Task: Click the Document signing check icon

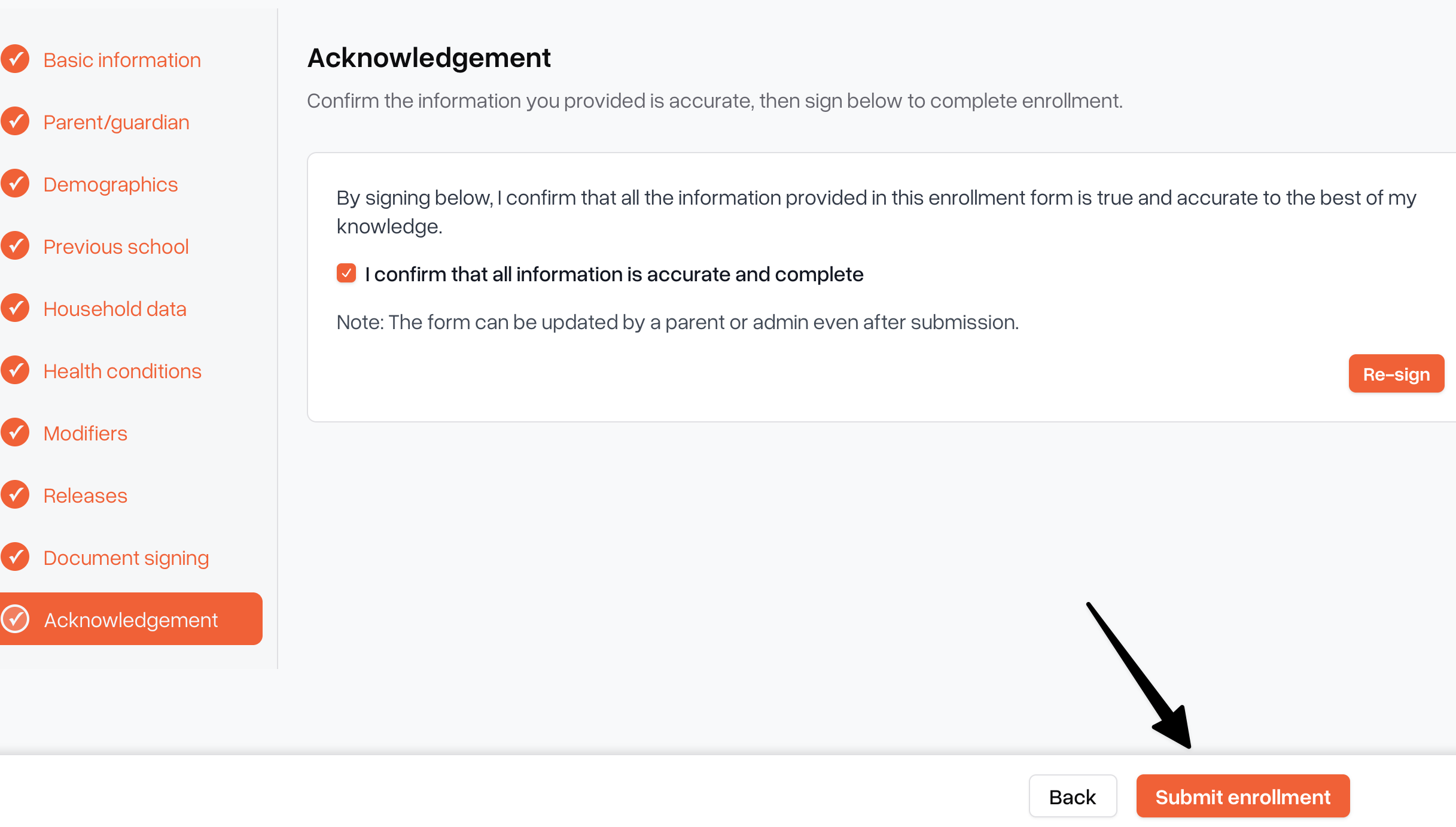Action: (15, 557)
